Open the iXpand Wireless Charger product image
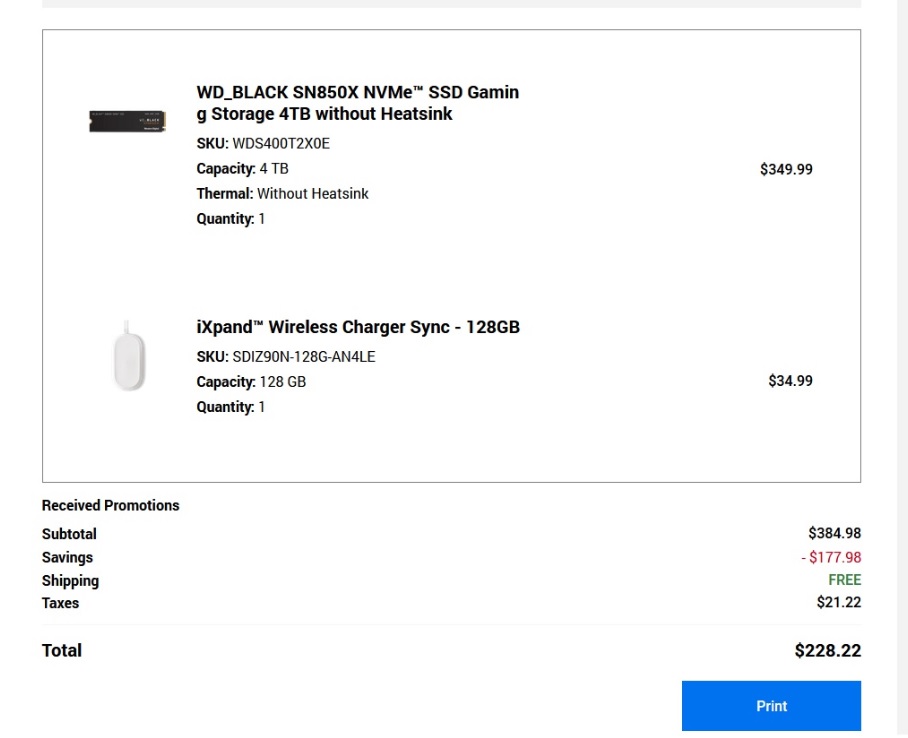The width and height of the screenshot is (908, 738). (x=129, y=356)
